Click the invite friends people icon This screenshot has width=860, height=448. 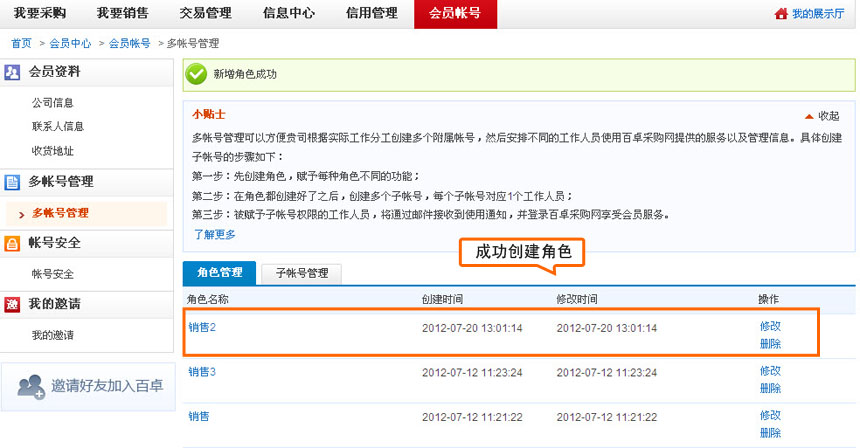pyautogui.click(x=31, y=385)
